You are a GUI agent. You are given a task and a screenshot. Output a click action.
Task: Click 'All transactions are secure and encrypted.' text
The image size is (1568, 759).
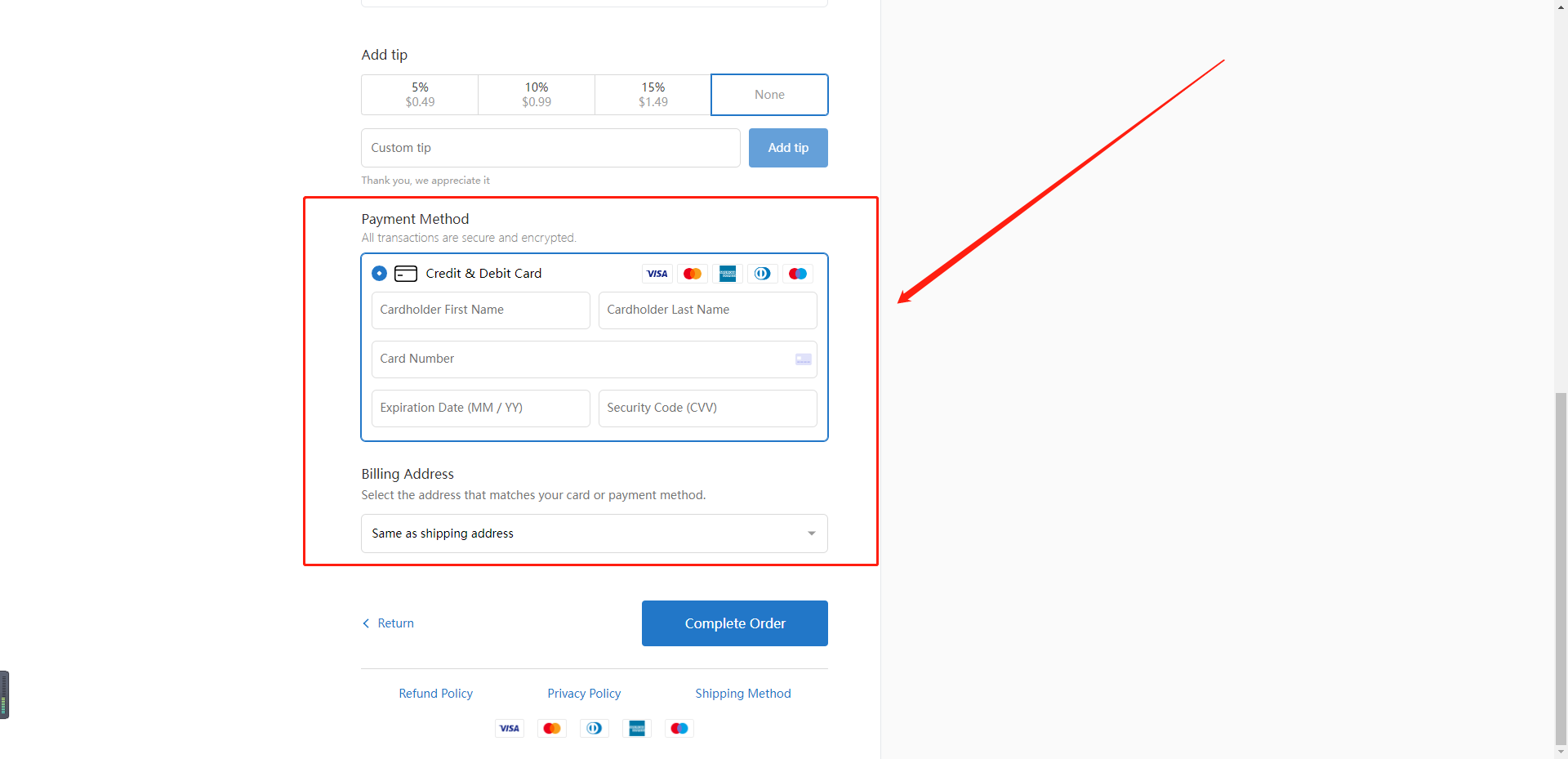469,238
